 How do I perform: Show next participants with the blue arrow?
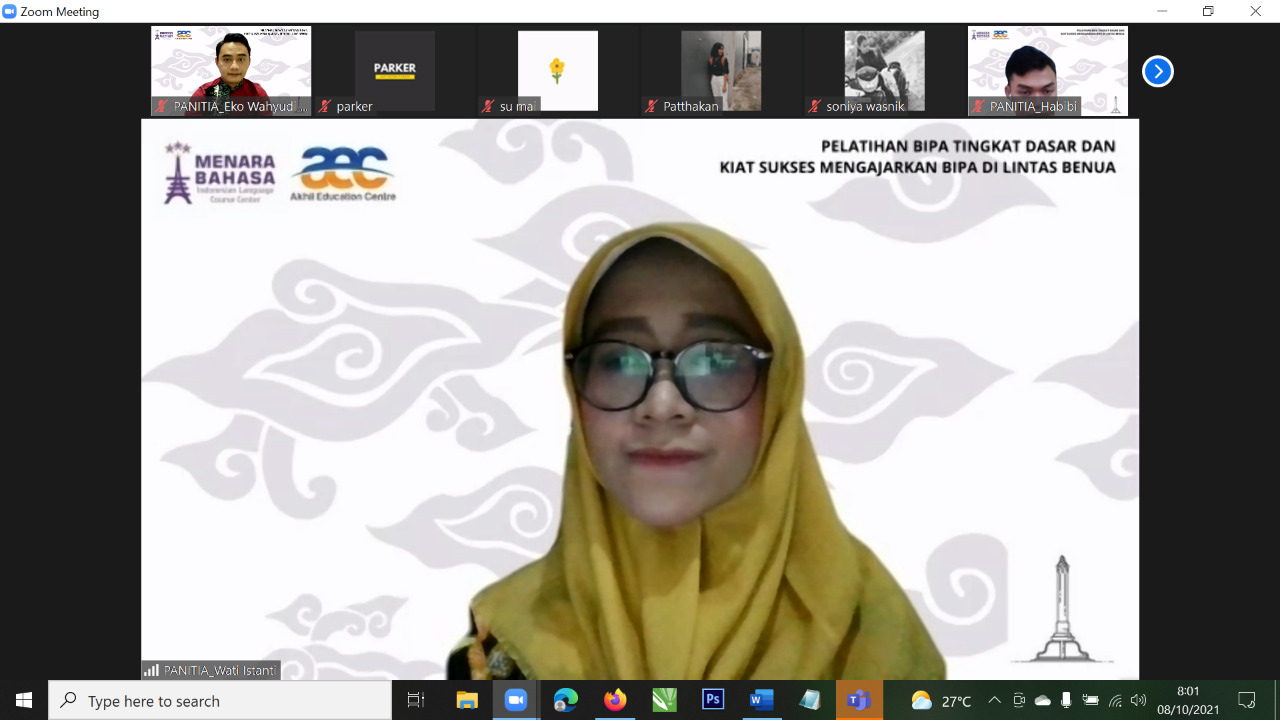(x=1157, y=71)
